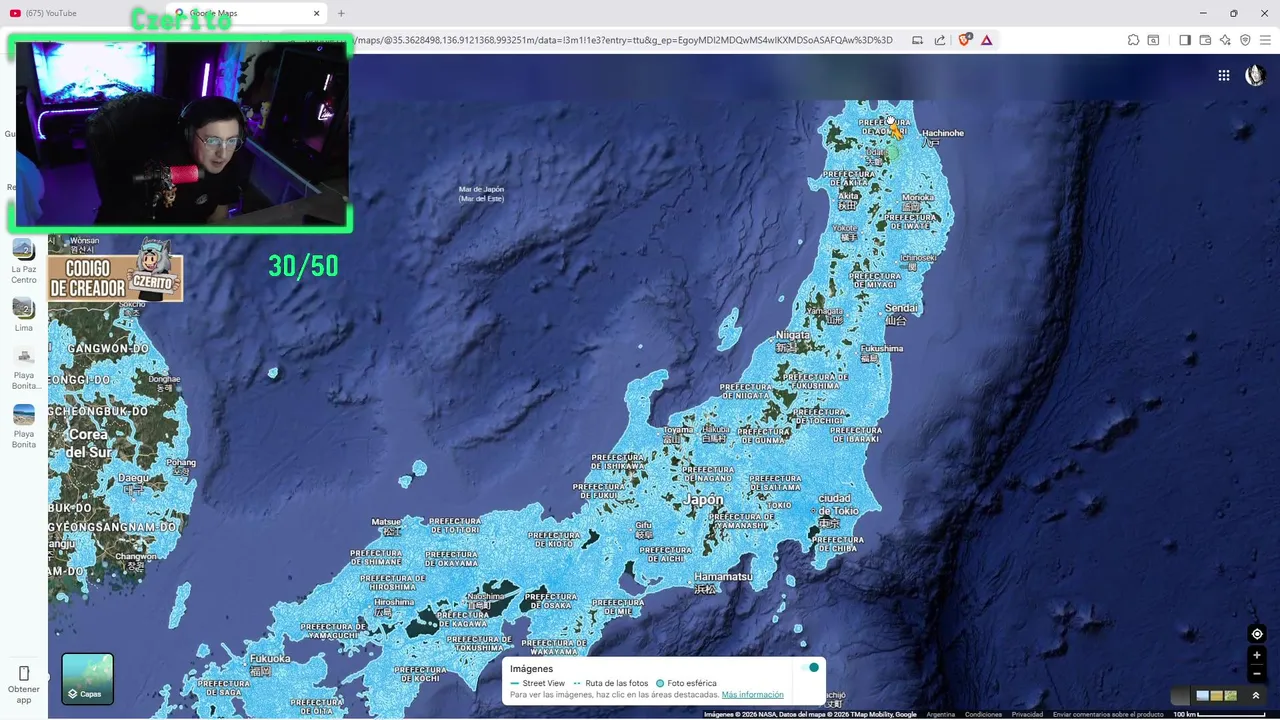Click the share page icon in address bar
1280x720 pixels.
click(940, 40)
